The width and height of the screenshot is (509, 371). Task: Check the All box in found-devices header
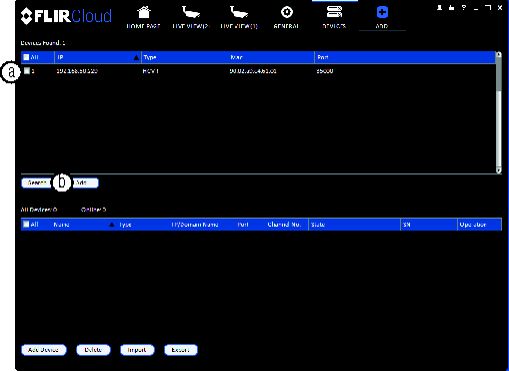[26, 57]
